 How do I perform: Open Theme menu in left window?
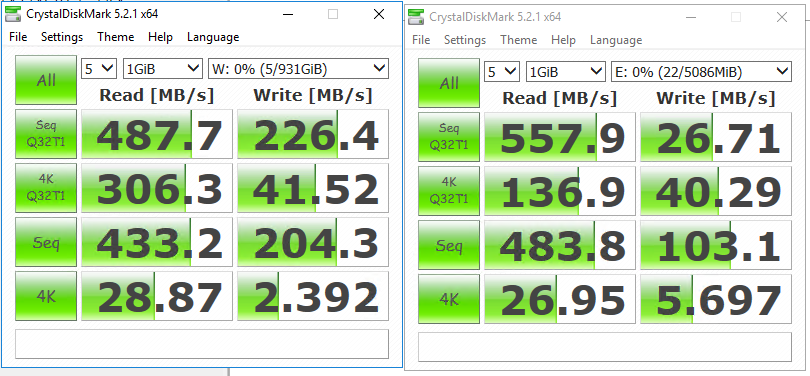[x=116, y=37]
